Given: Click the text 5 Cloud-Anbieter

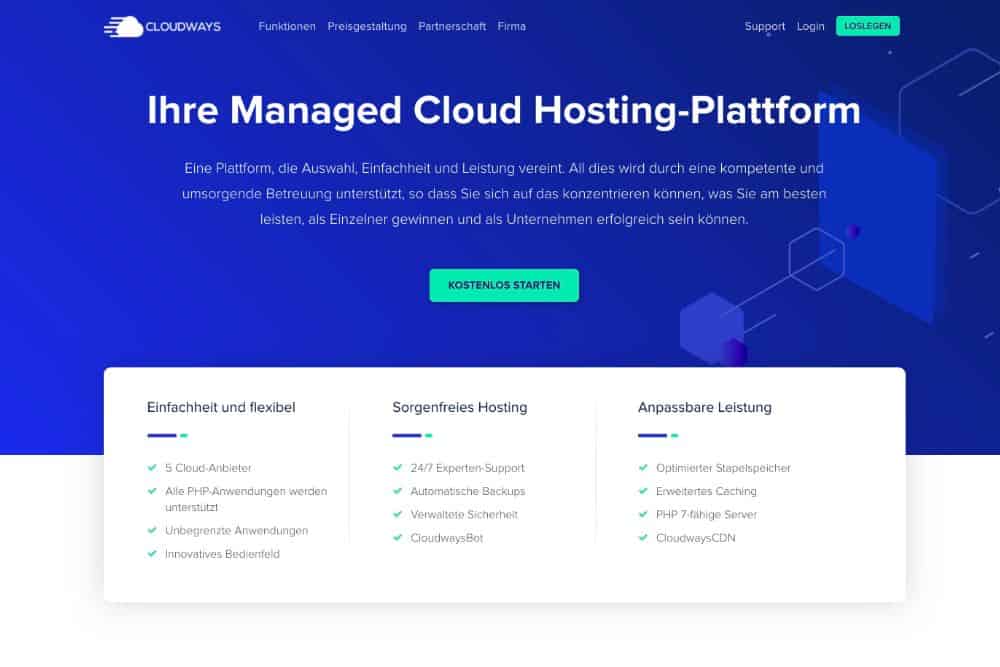Looking at the screenshot, I should 208,468.
